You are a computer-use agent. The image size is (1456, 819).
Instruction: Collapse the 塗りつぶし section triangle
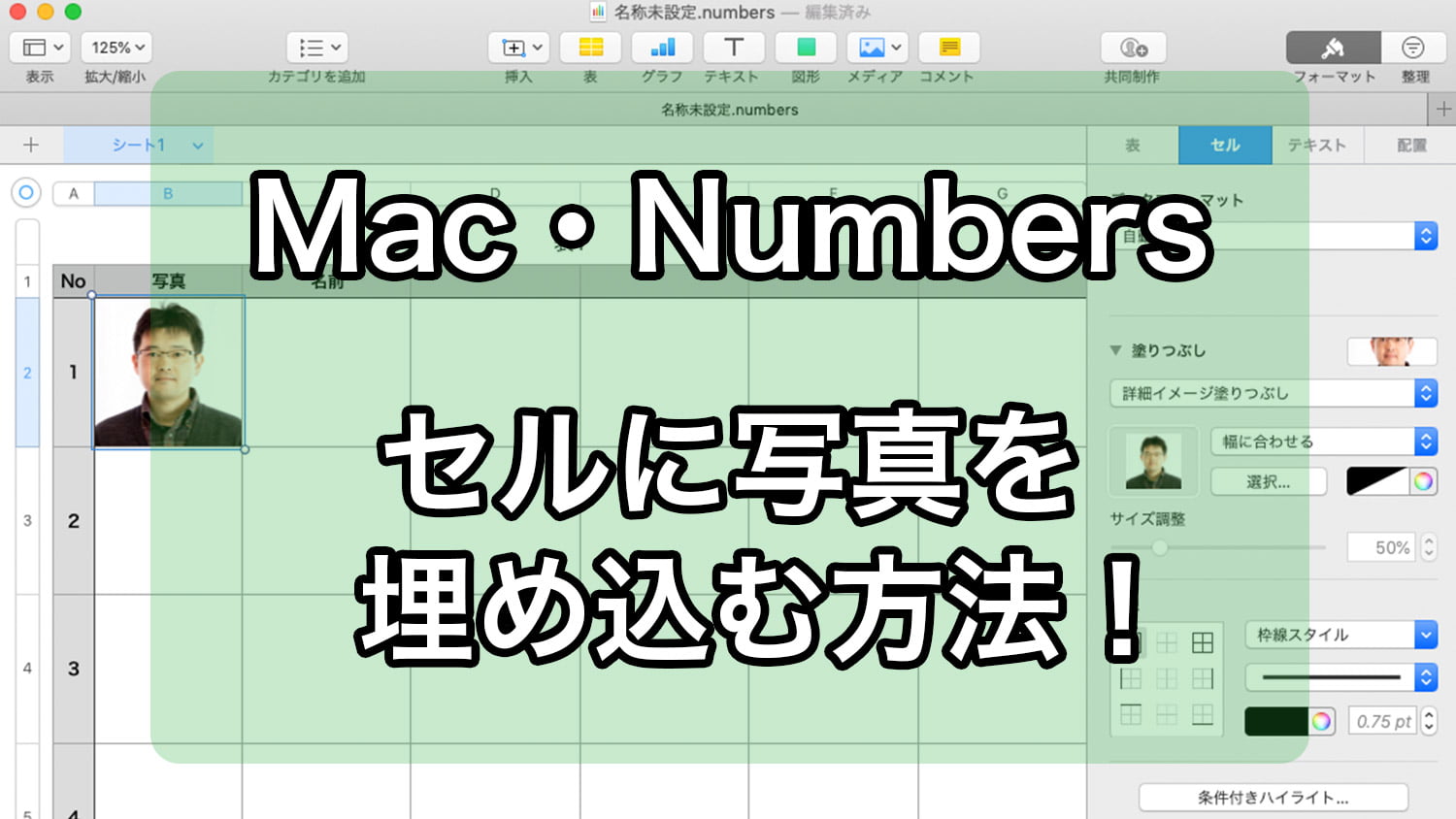(1115, 350)
